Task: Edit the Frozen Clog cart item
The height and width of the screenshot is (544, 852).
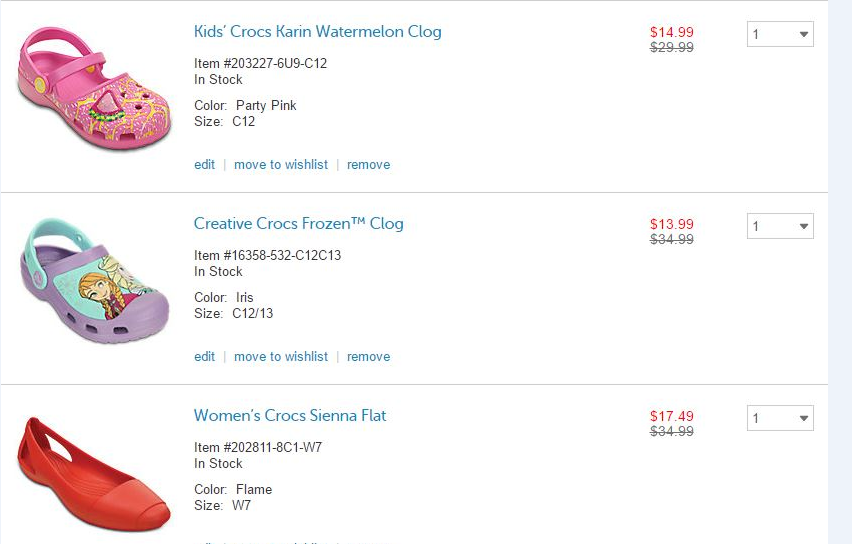Action: (x=204, y=357)
